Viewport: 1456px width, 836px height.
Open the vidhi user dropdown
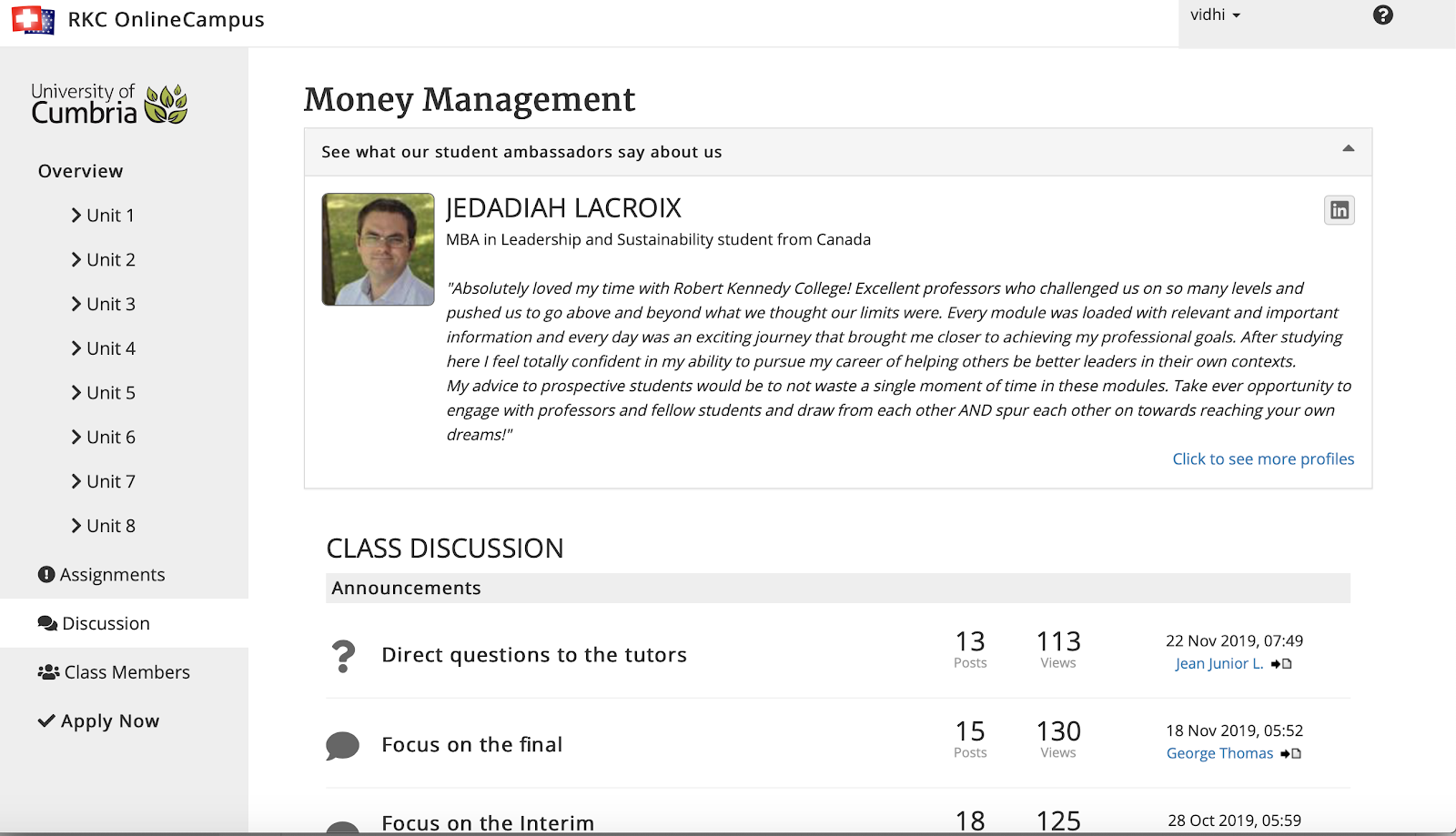pos(1215,15)
